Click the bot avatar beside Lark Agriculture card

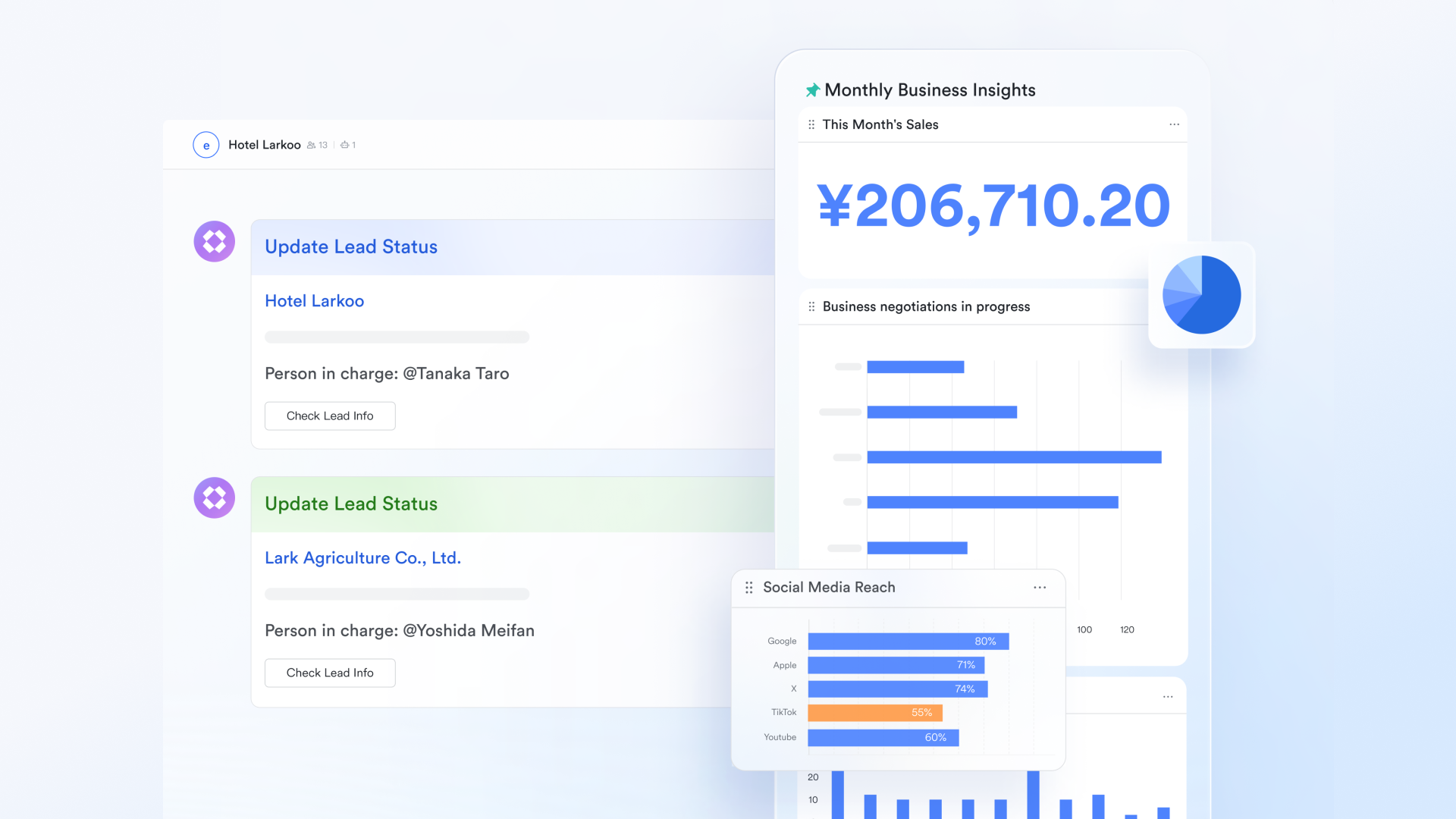click(215, 497)
